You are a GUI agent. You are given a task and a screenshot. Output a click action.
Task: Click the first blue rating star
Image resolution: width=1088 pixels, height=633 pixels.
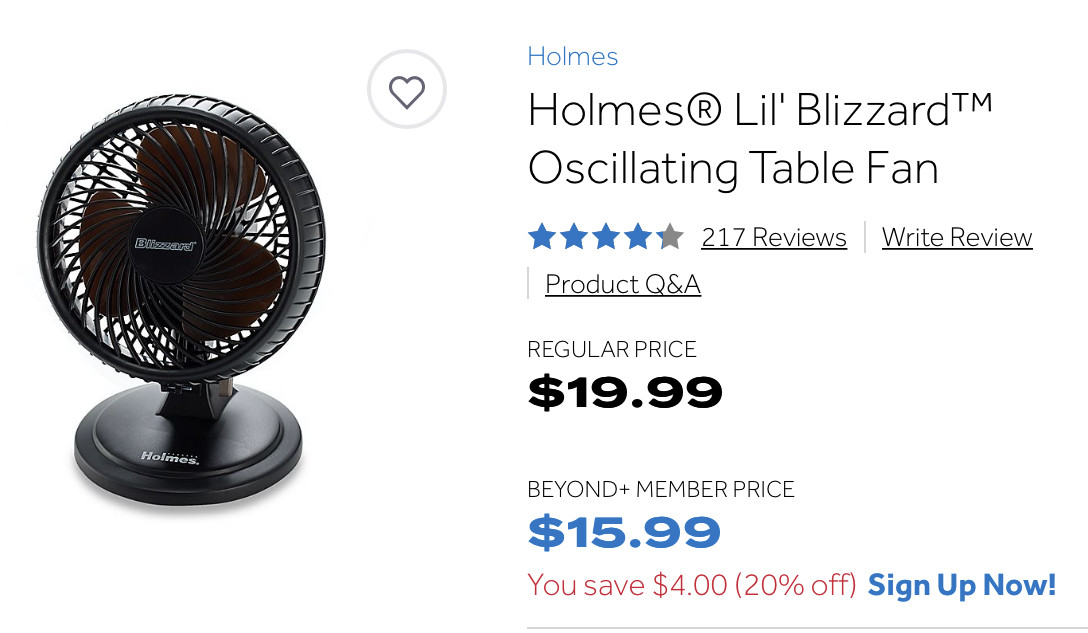(x=542, y=237)
